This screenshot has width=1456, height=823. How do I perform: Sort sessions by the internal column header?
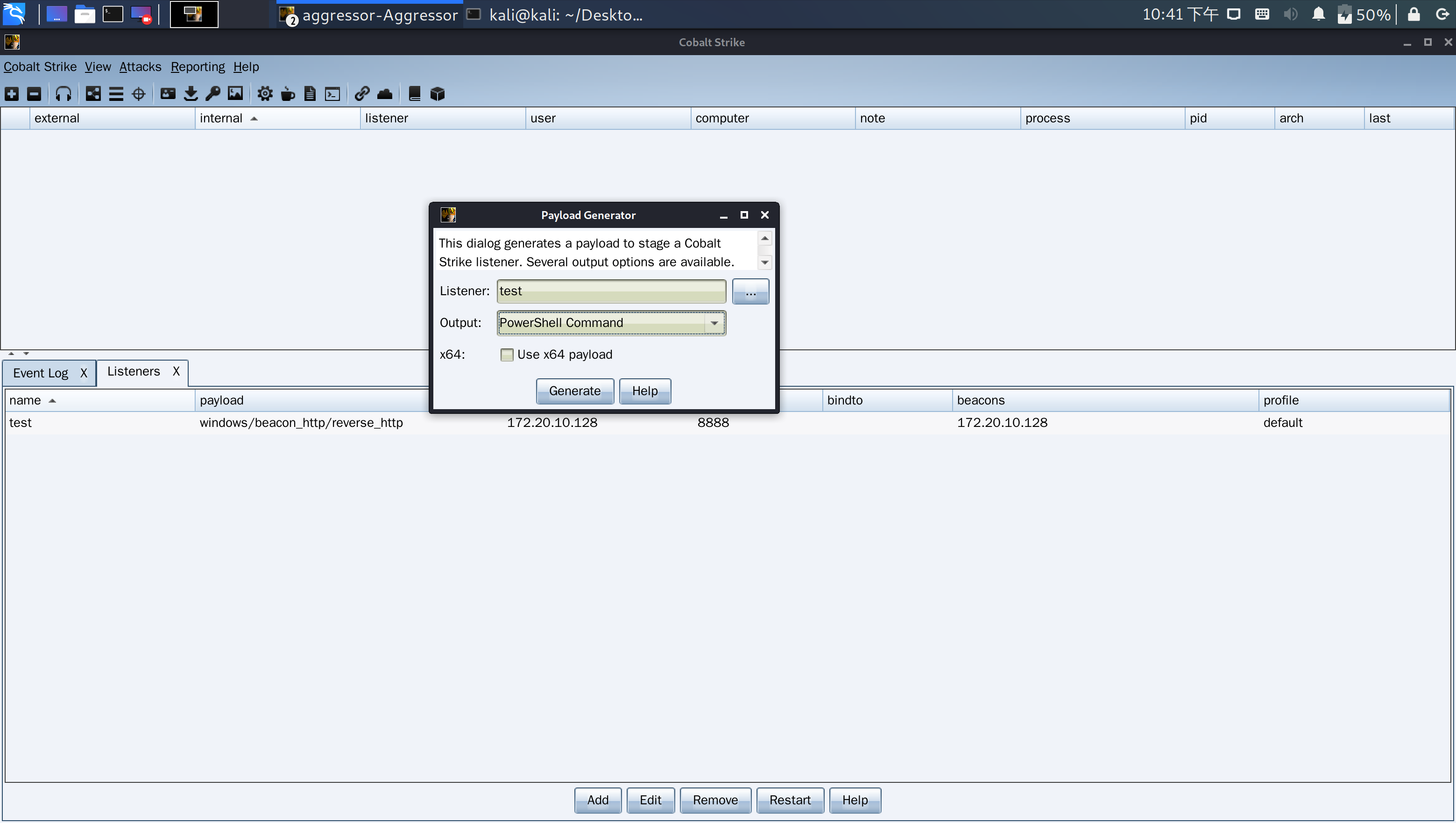pyautogui.click(x=221, y=118)
